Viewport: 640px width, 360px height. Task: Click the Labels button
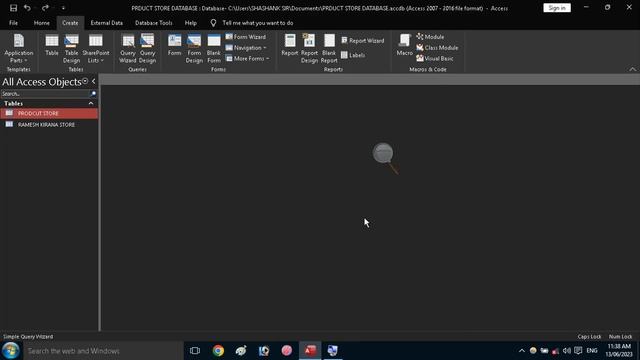353,55
